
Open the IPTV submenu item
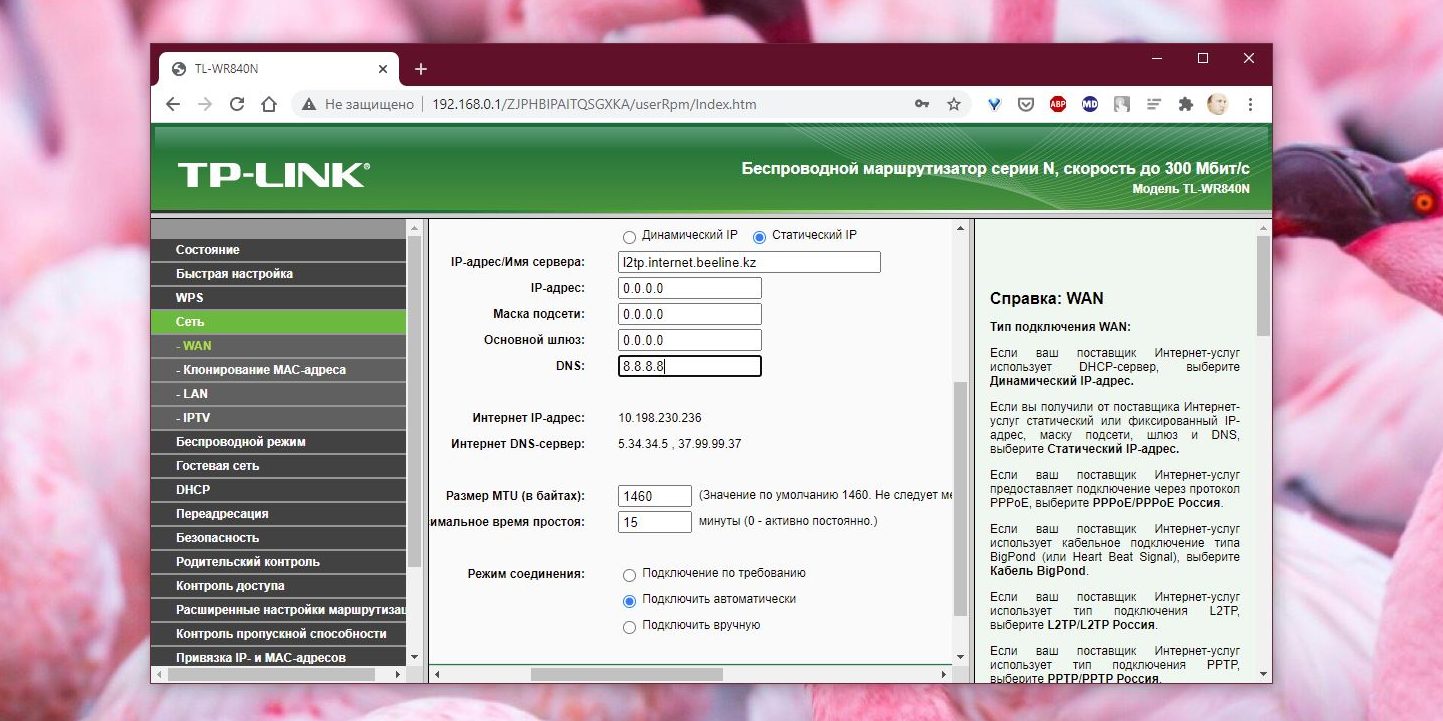[279, 418]
